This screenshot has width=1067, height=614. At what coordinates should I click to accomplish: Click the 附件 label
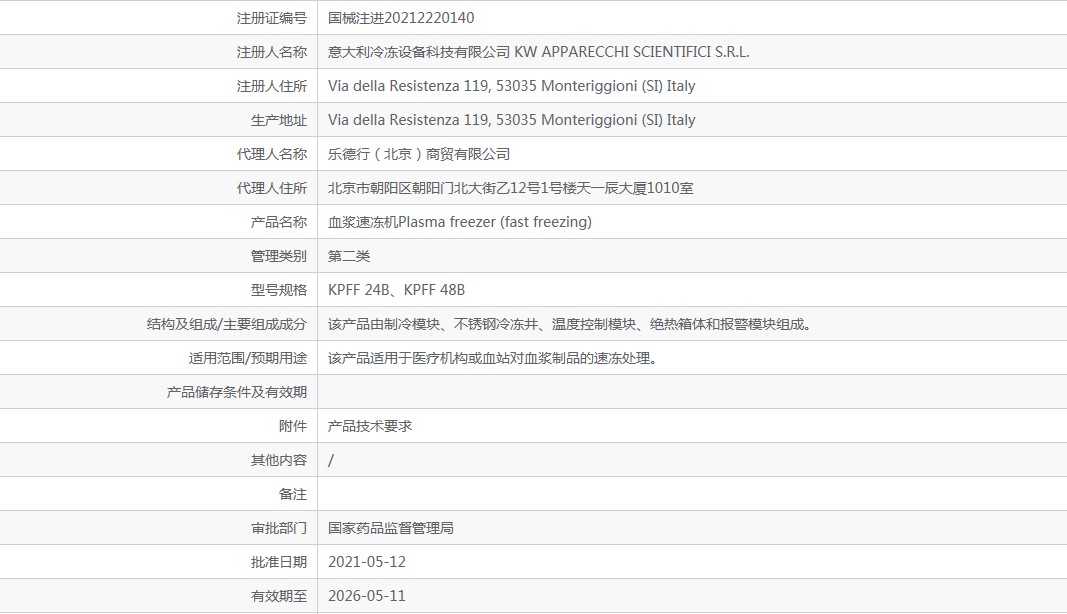pos(293,426)
